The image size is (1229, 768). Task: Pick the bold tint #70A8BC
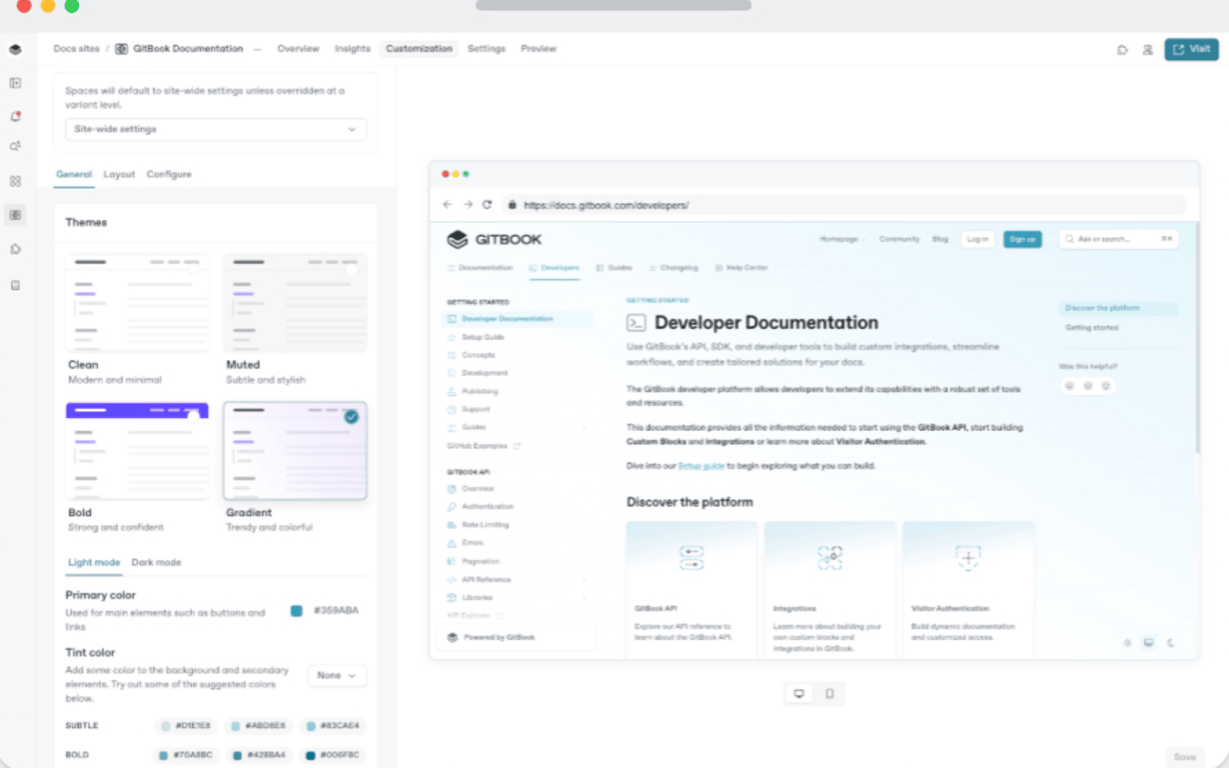185,755
